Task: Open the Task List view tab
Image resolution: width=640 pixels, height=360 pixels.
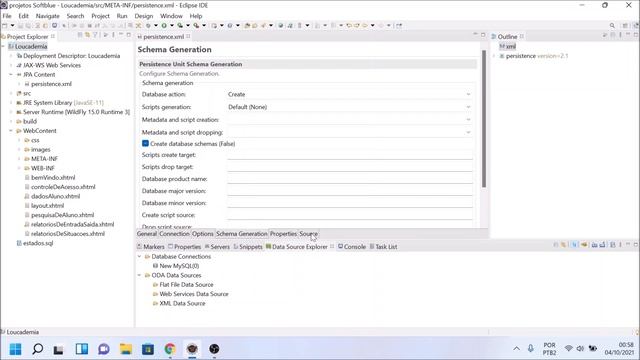Action: pos(383,247)
